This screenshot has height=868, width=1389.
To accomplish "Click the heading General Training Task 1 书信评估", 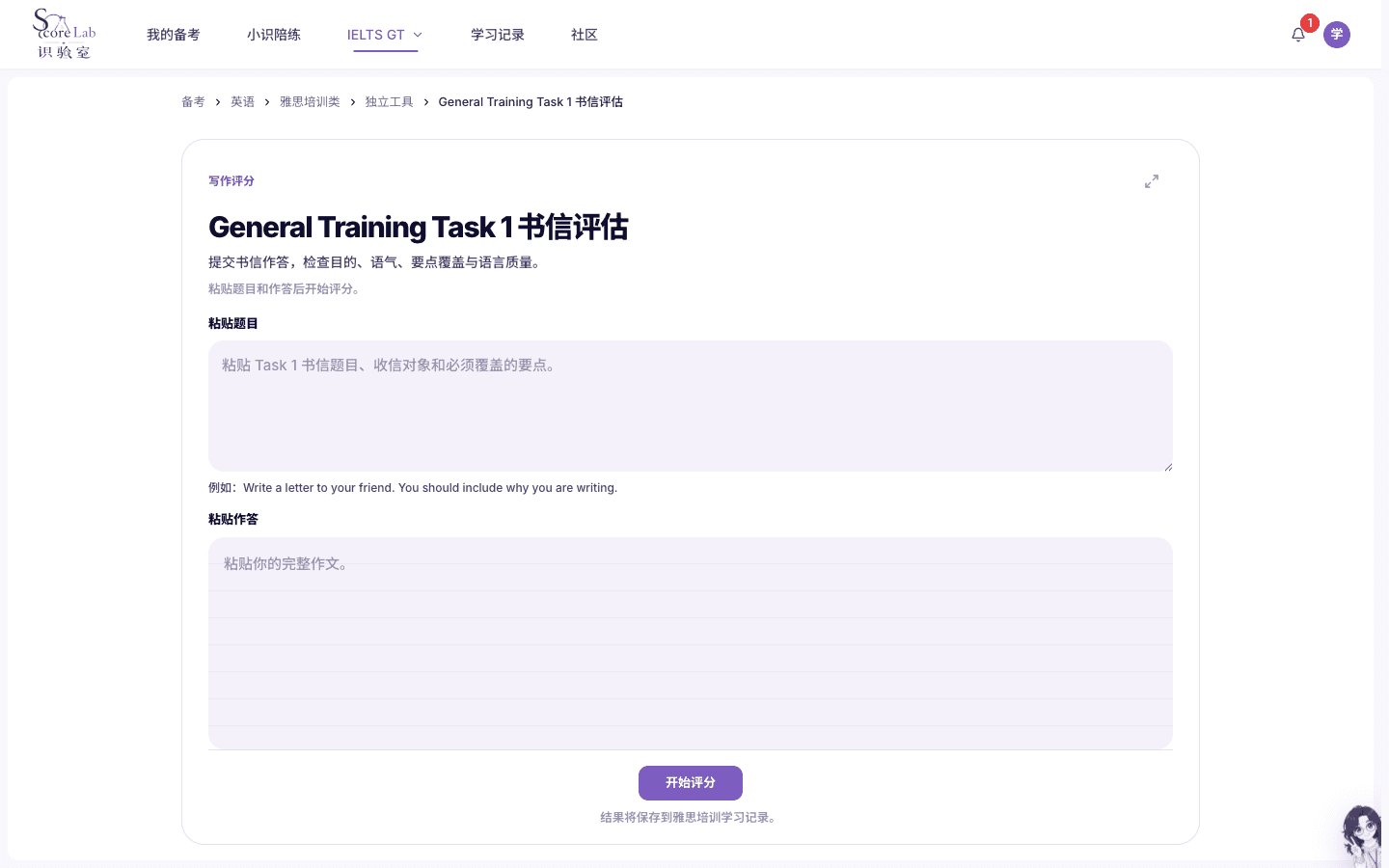I will tap(419, 228).
